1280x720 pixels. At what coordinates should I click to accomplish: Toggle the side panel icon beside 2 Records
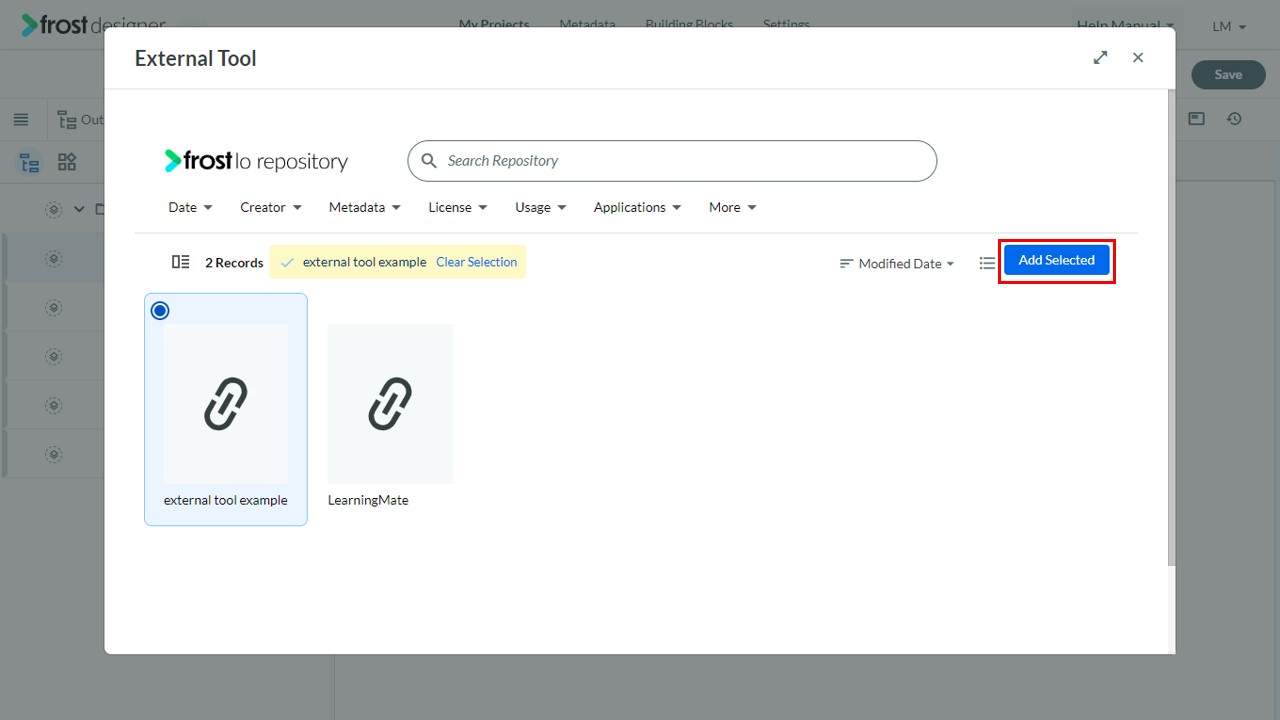[181, 262]
